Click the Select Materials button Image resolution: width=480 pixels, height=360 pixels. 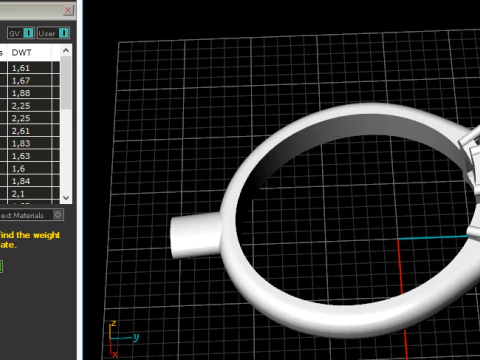(31, 215)
